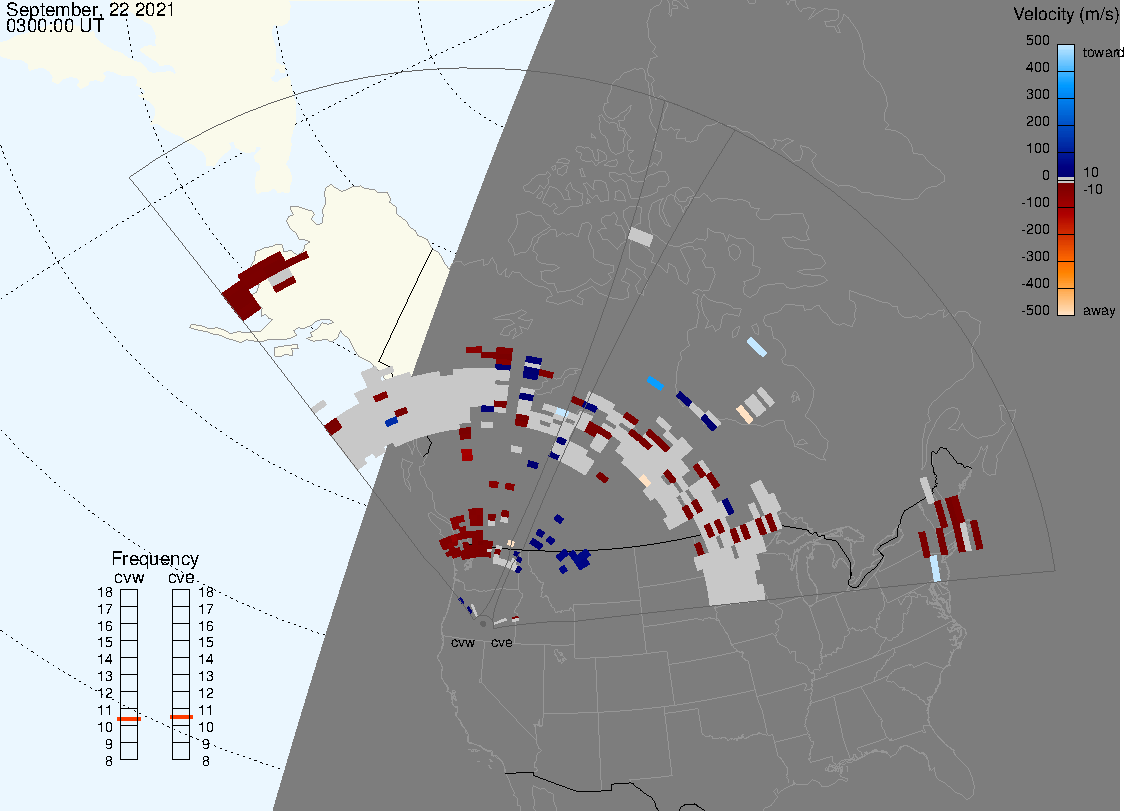Click the "300" tick label on velocity scale
Viewport: 1124px width, 811px height.
1037,94
